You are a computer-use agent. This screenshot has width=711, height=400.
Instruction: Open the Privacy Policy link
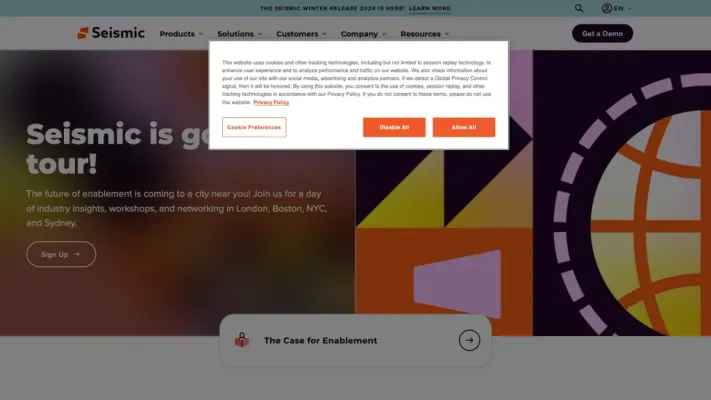[271, 102]
